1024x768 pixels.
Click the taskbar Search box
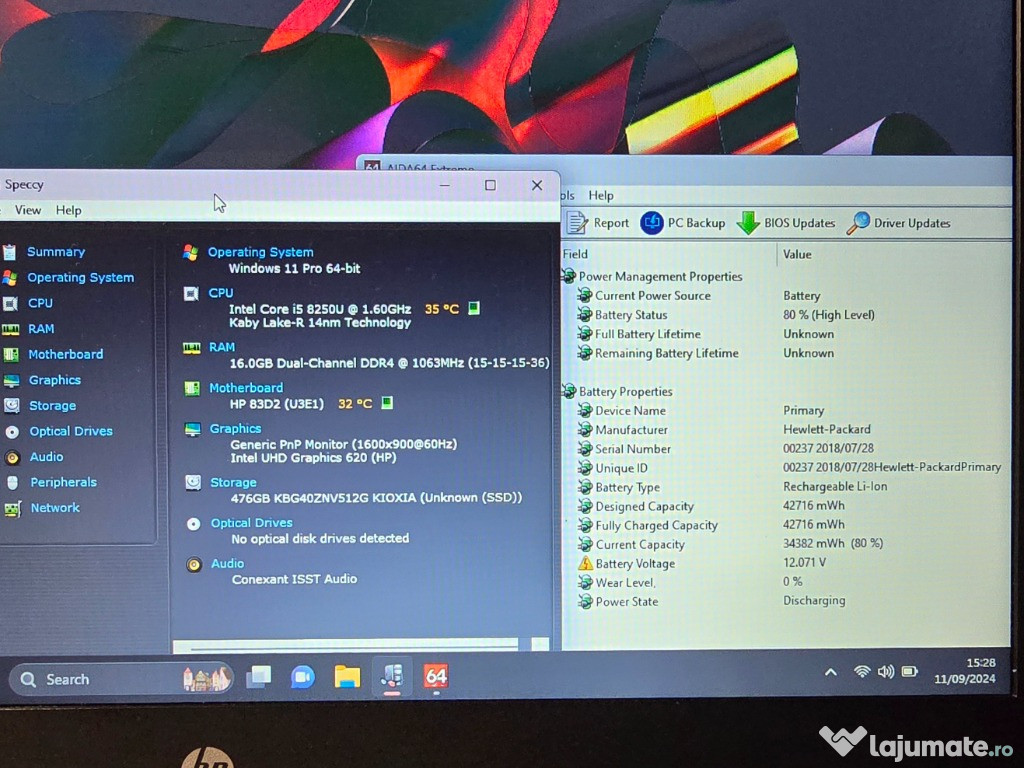121,679
